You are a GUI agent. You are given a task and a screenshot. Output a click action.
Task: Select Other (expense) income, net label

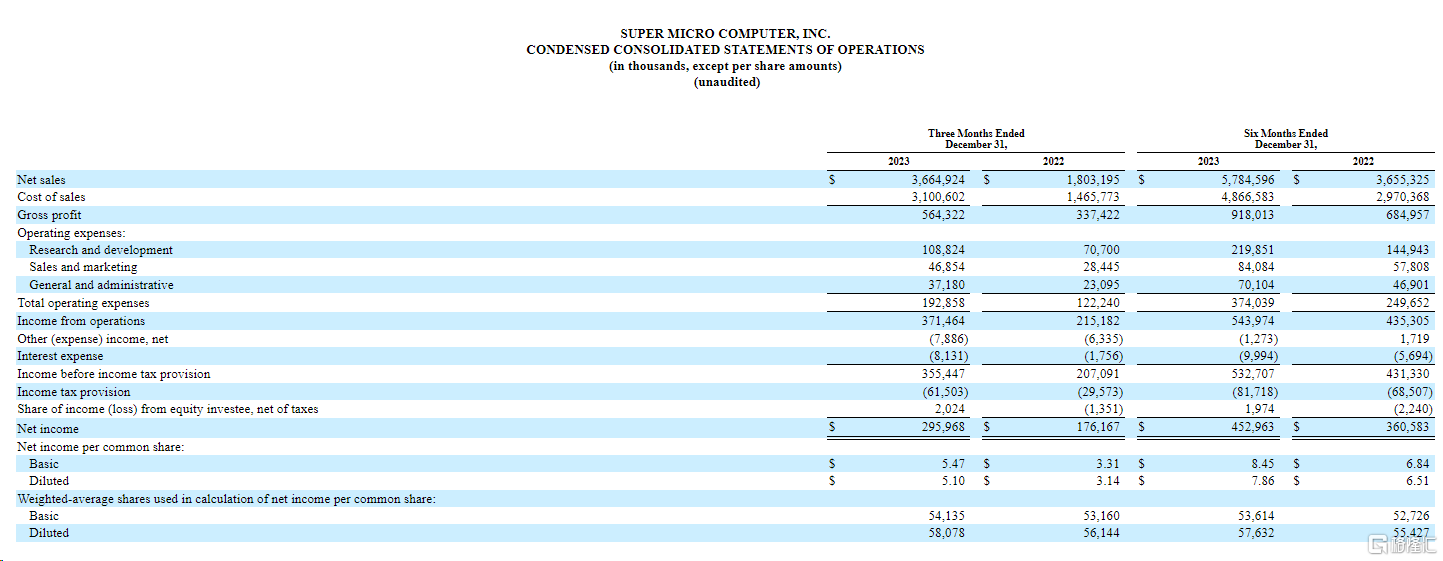click(93, 339)
